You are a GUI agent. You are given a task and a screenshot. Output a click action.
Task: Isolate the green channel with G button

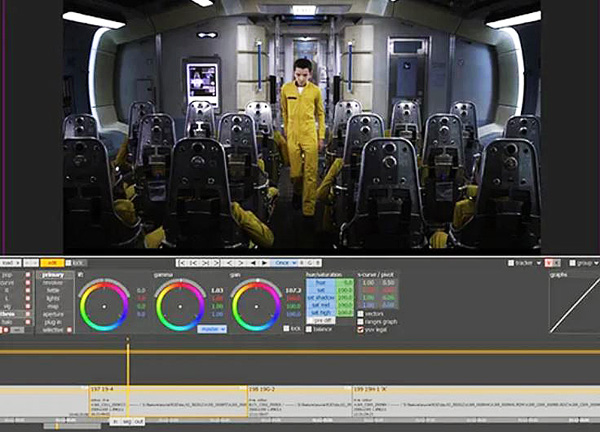[x=310, y=263]
